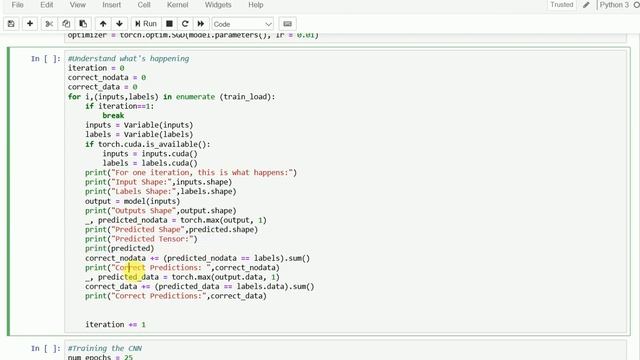Paste cells below icon
The height and width of the screenshot is (360, 640).
83,24
